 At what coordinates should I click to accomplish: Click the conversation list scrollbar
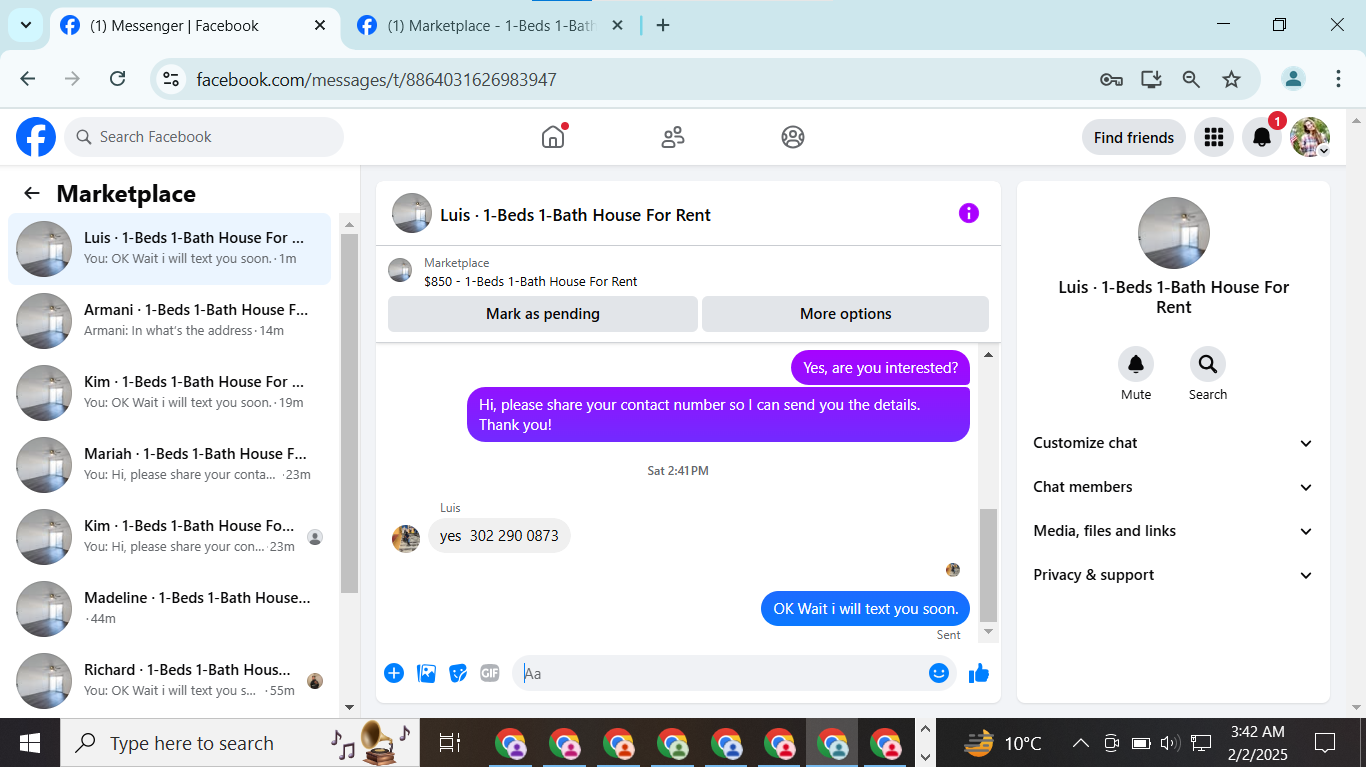(349, 414)
